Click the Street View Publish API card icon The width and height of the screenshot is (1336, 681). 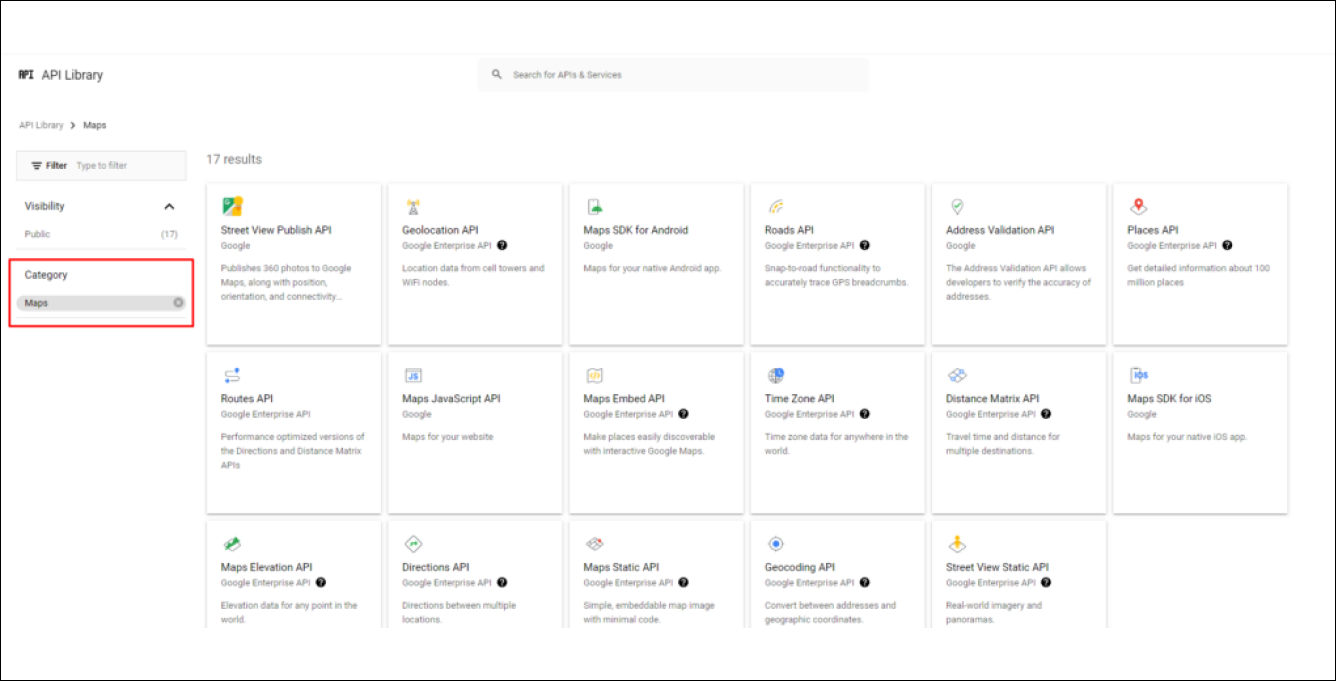(x=232, y=207)
